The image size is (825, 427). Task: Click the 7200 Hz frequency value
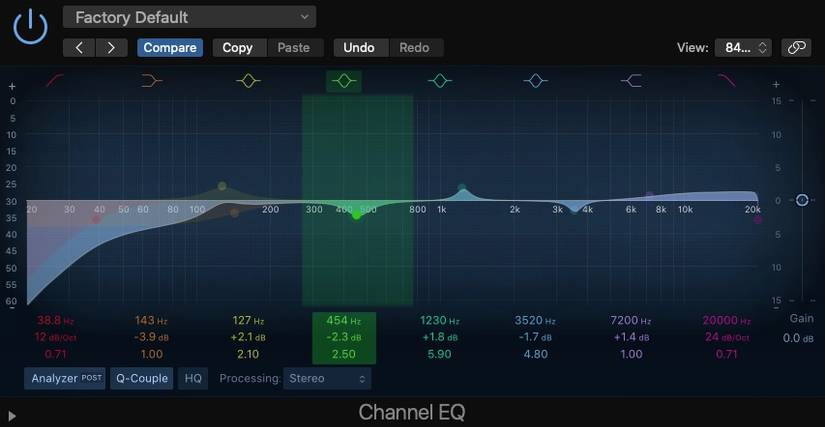tap(631, 320)
